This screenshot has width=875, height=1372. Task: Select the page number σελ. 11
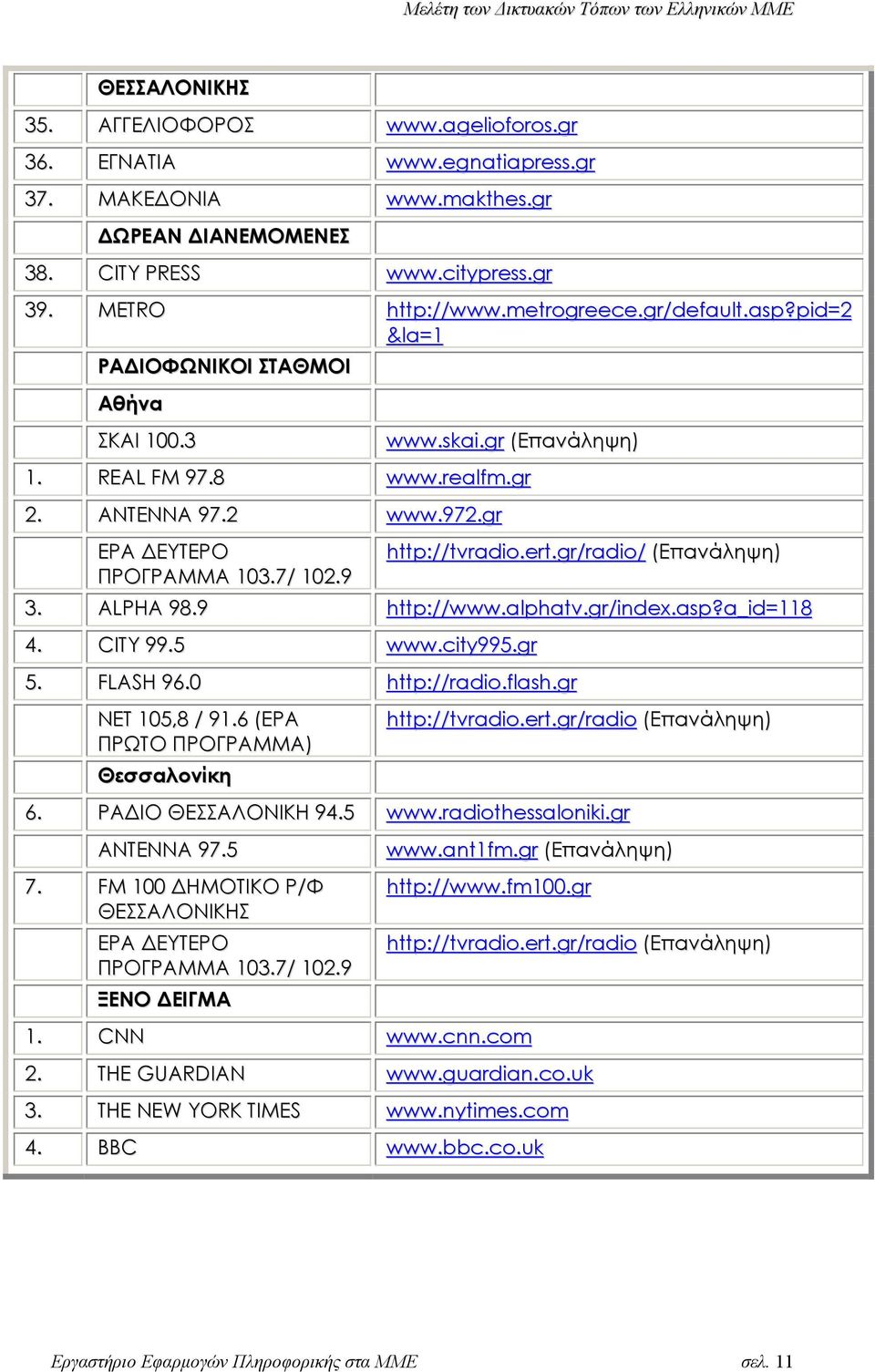click(767, 1362)
